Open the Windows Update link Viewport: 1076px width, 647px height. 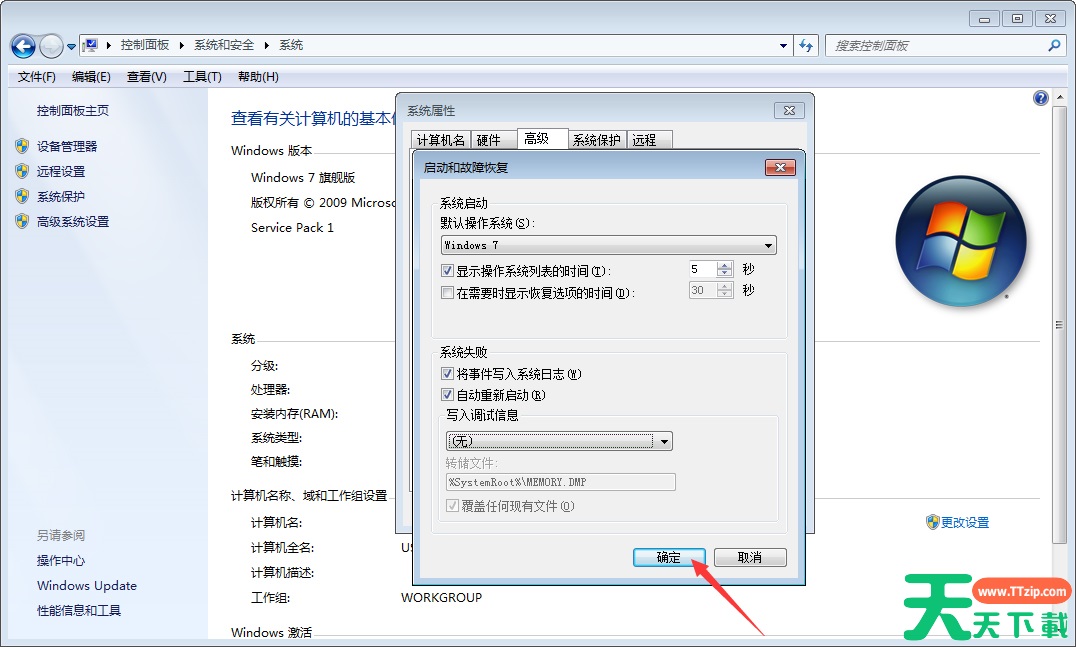[x=86, y=585]
